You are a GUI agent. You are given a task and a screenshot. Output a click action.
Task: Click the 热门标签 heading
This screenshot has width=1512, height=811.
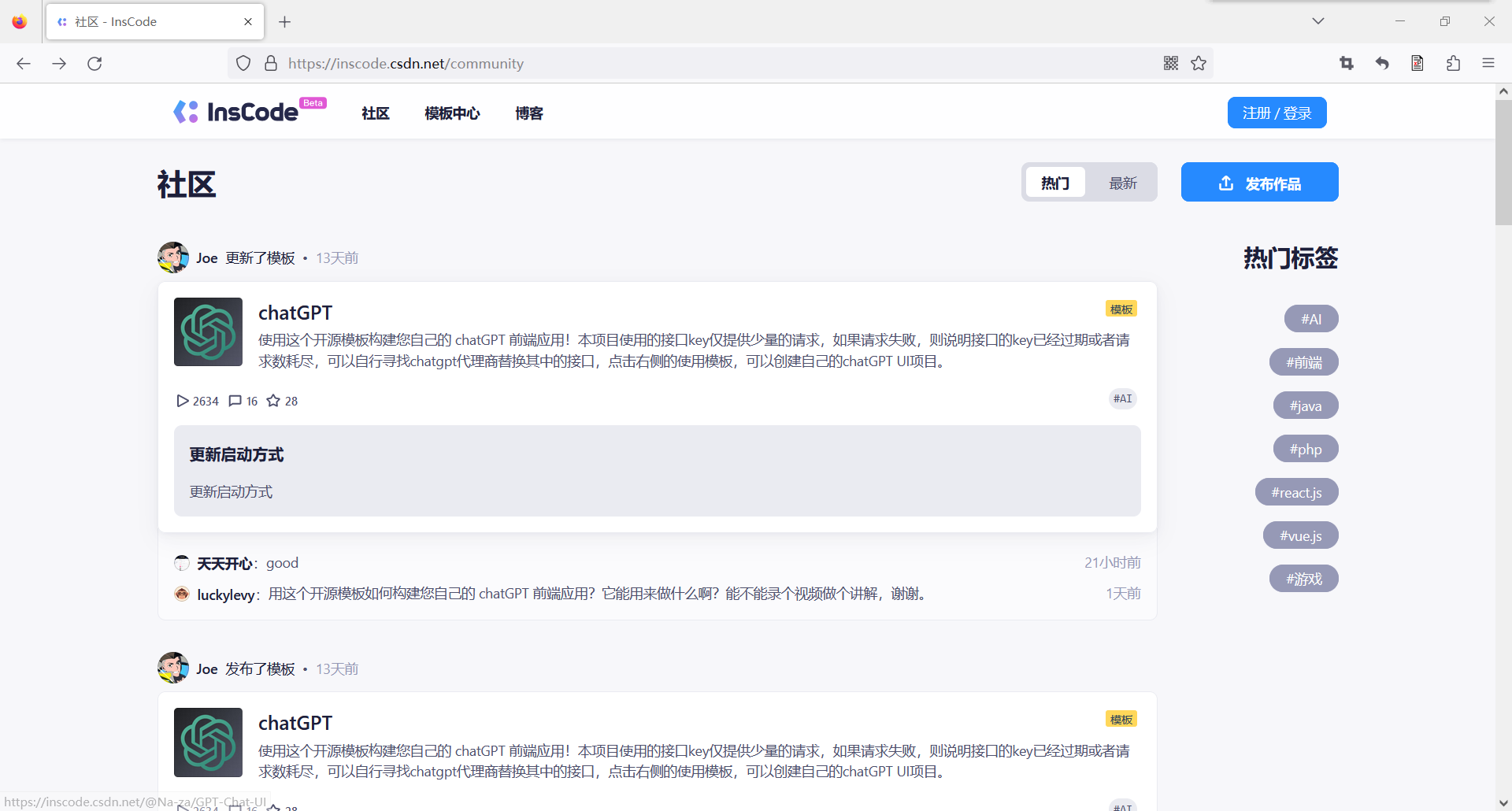(1291, 258)
